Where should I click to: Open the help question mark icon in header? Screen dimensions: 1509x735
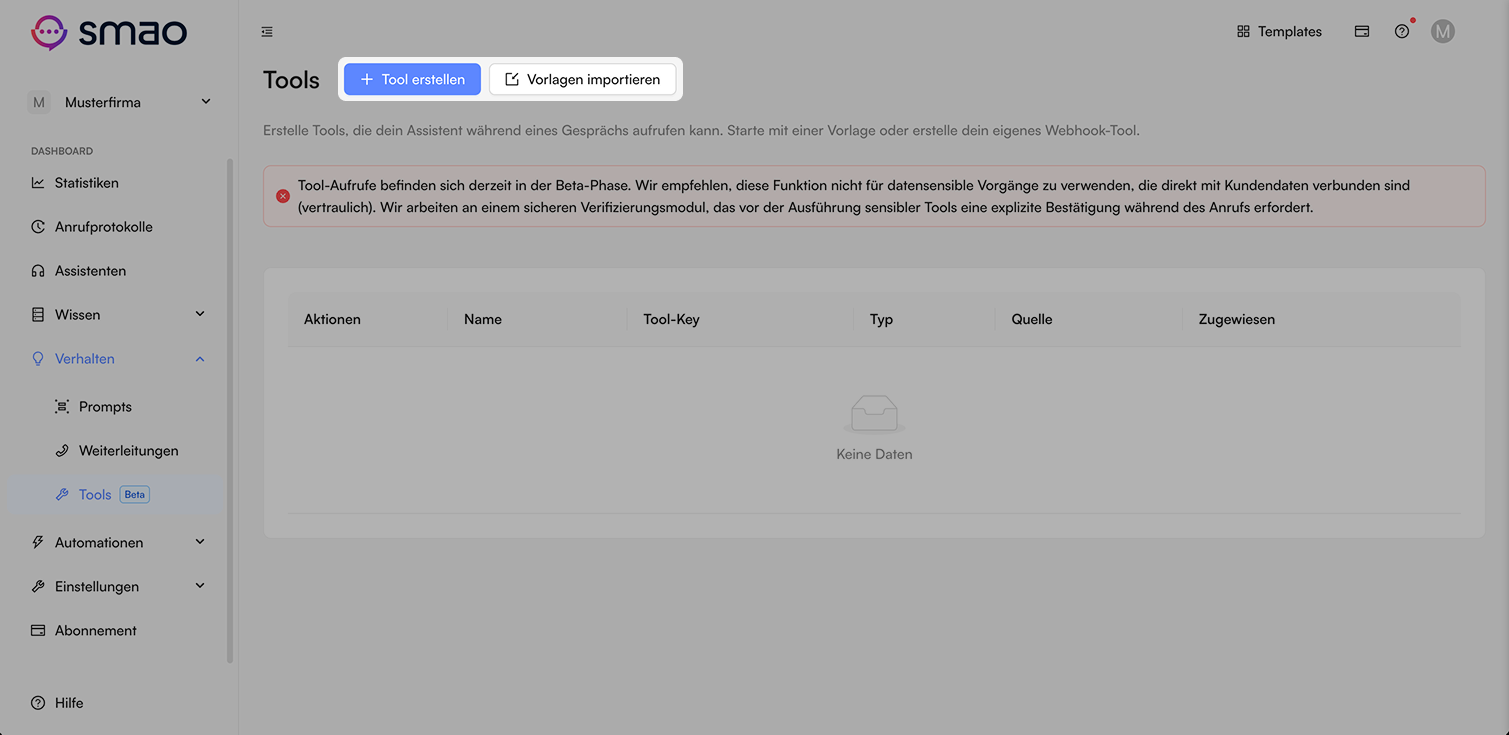1402,32
